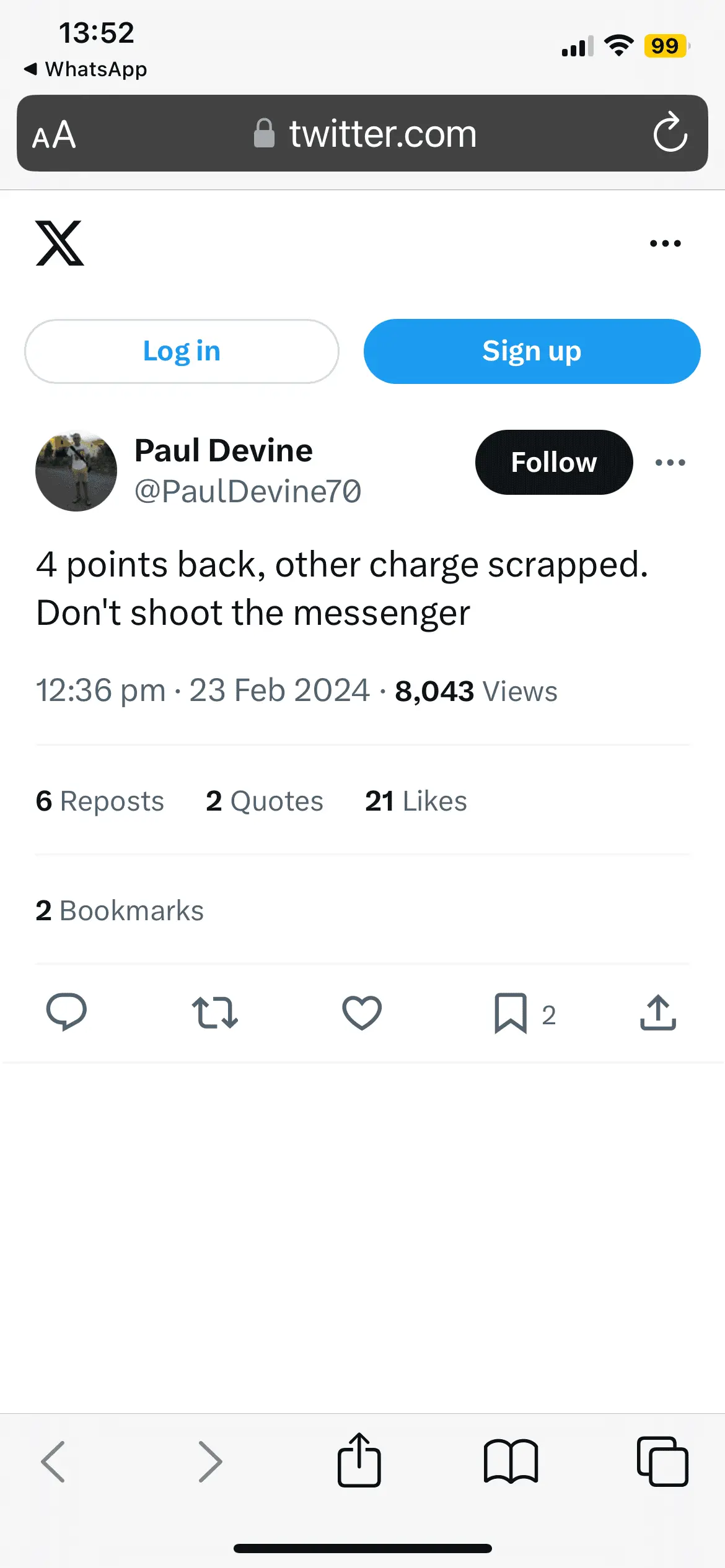This screenshot has width=725, height=1568.
Task: Like the post with the heart icon
Action: [362, 1013]
